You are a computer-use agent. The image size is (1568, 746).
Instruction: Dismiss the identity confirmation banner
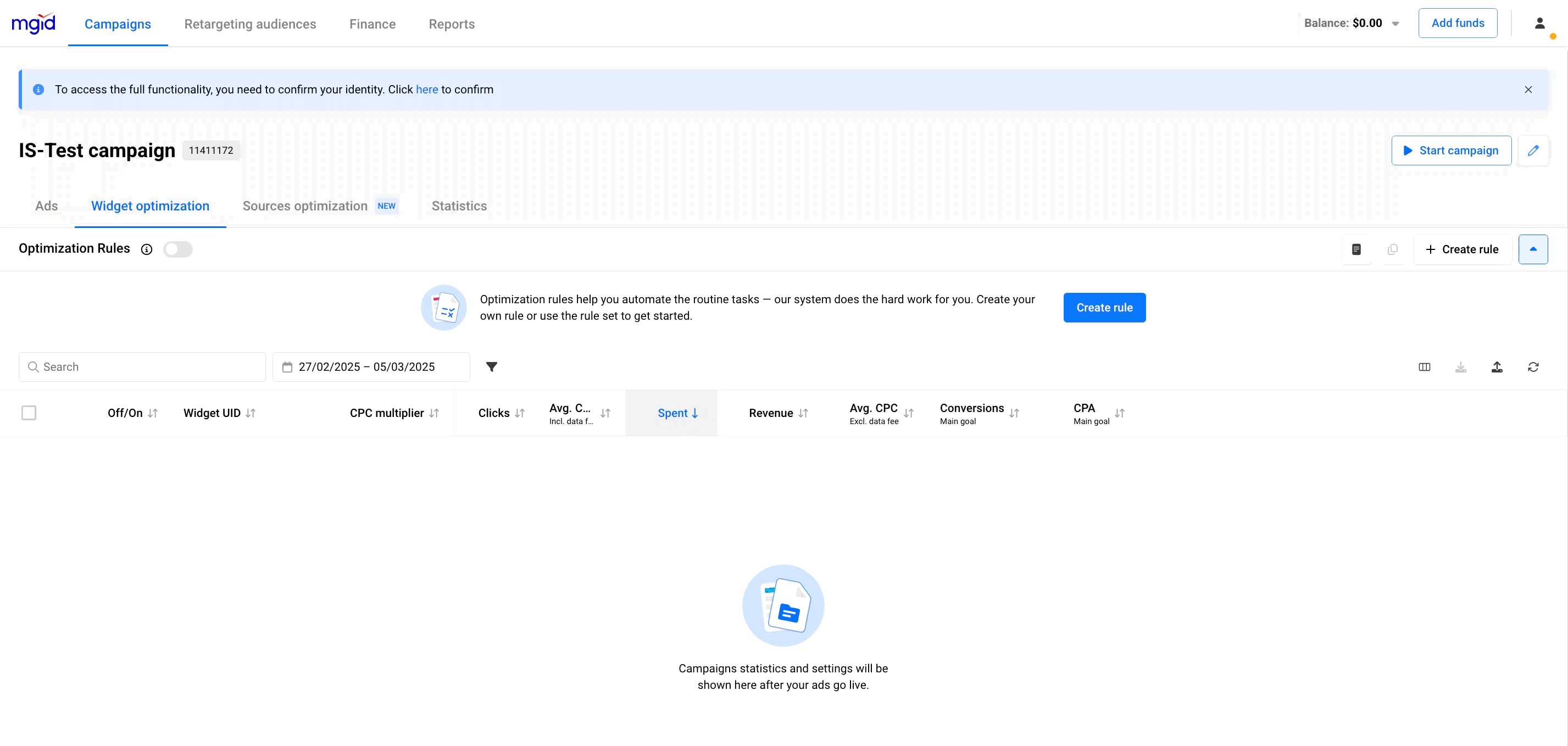click(1528, 90)
